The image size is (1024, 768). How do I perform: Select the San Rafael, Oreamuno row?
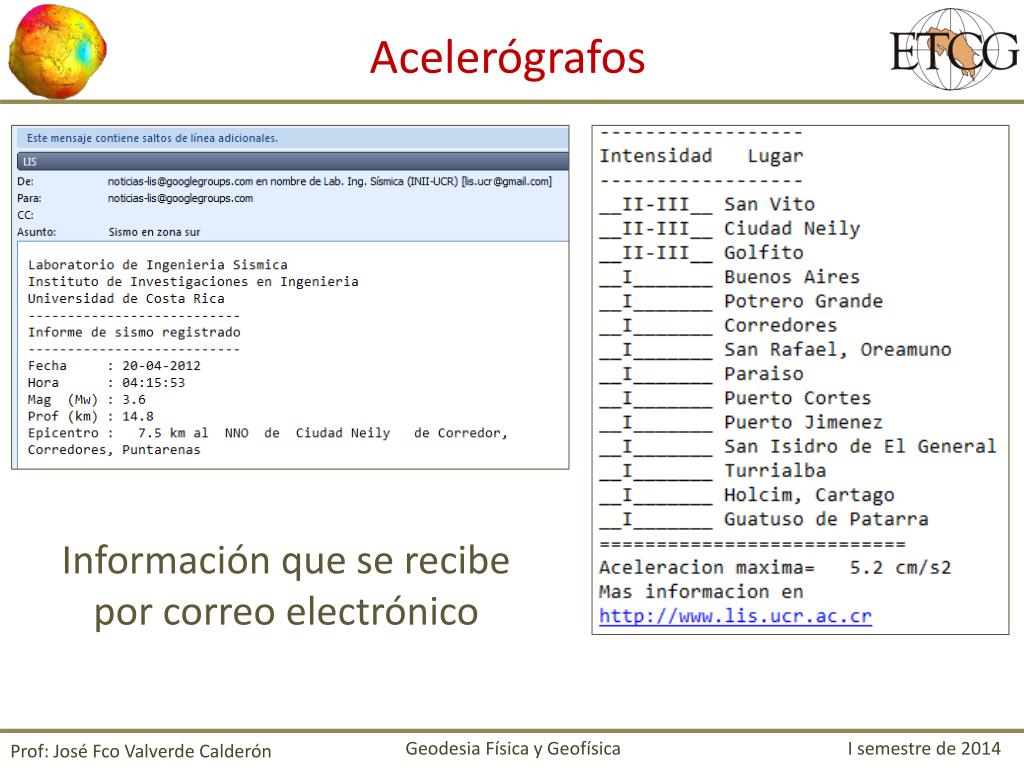[x=775, y=349]
